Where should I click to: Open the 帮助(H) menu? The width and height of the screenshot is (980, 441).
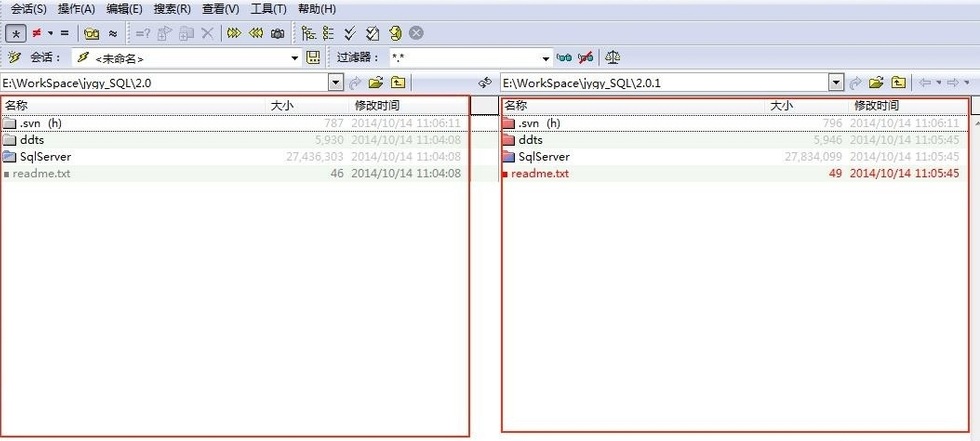317,9
